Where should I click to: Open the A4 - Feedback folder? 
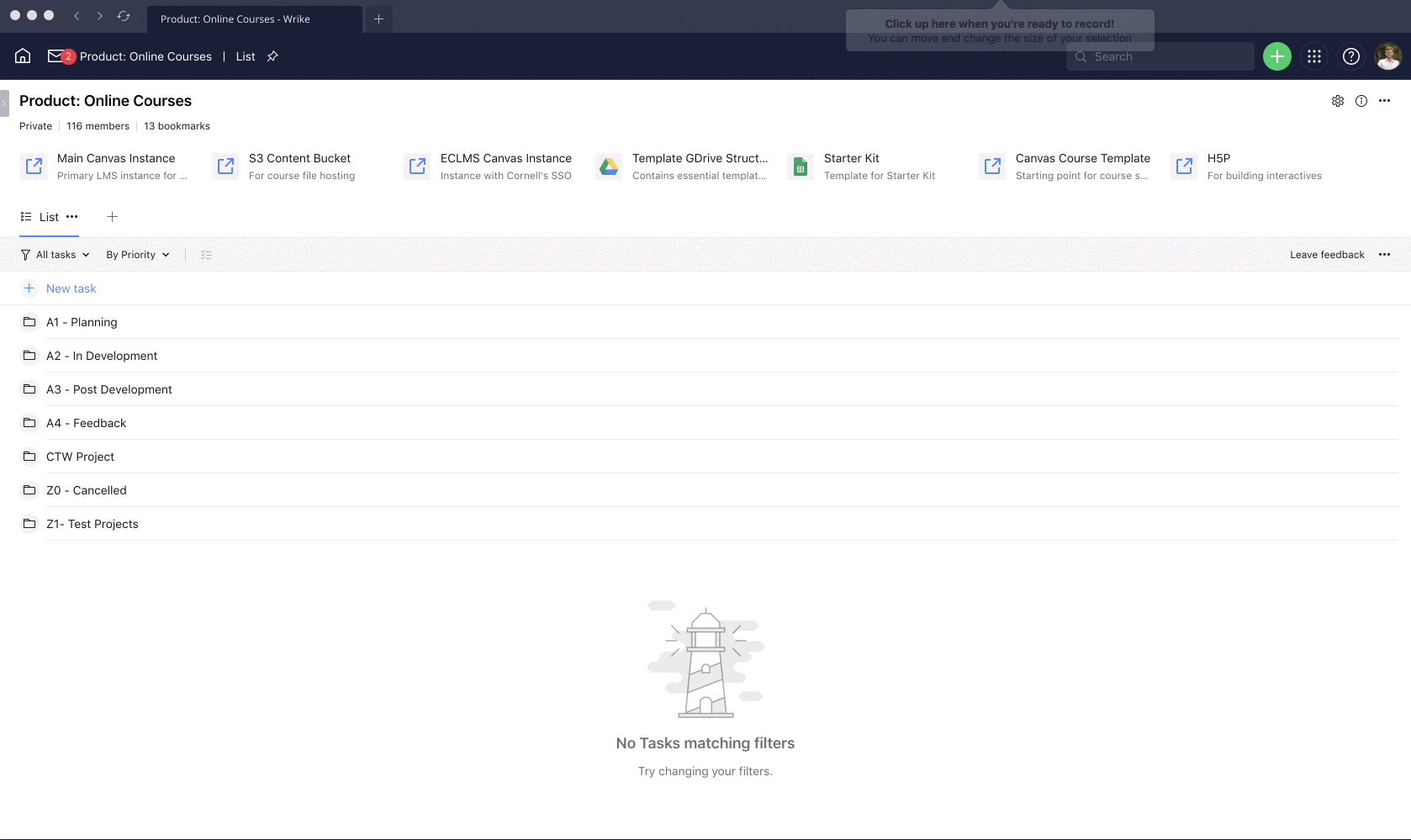coord(87,423)
